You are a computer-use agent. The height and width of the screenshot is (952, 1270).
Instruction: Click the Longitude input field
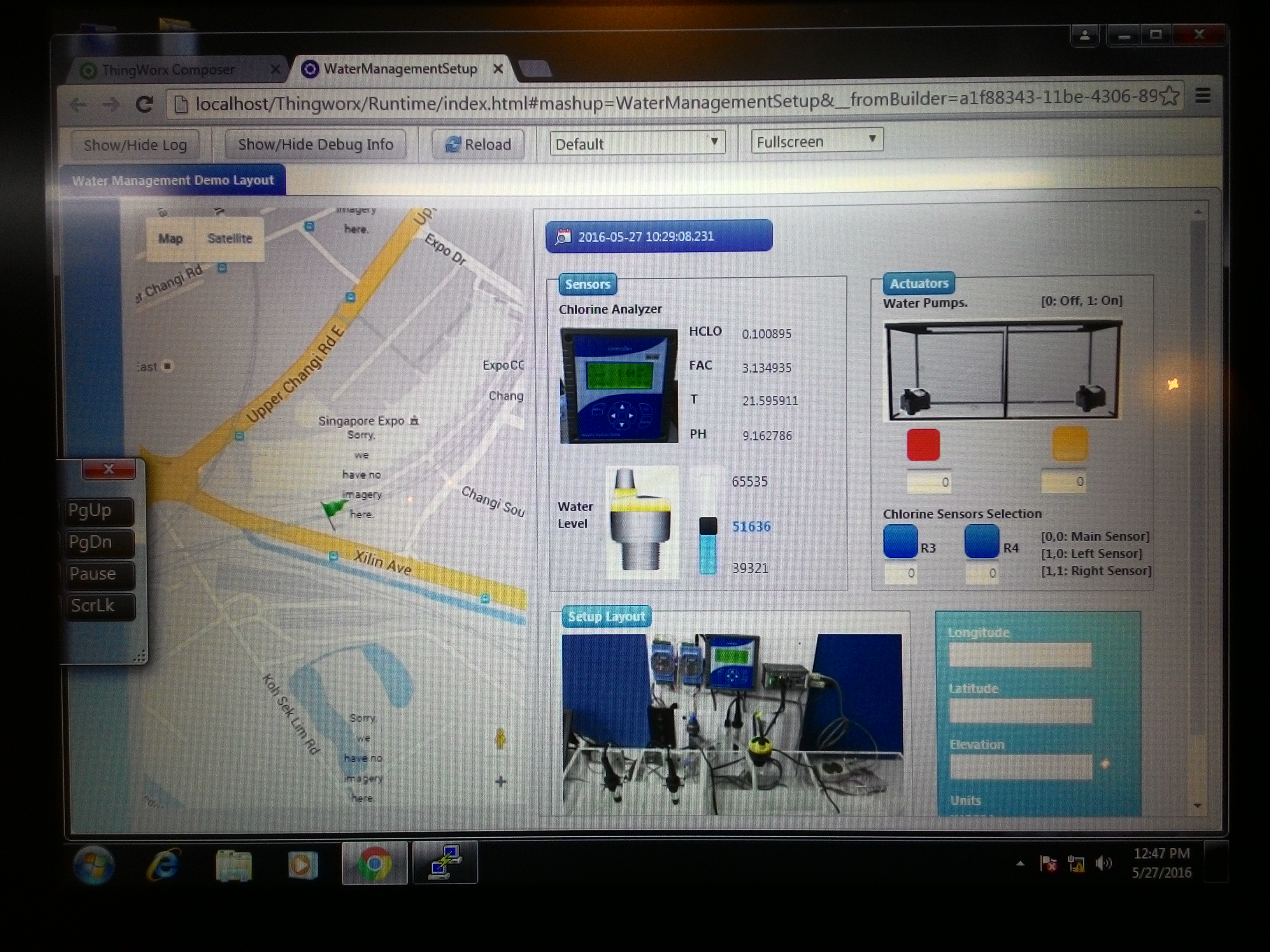pyautogui.click(x=1020, y=655)
